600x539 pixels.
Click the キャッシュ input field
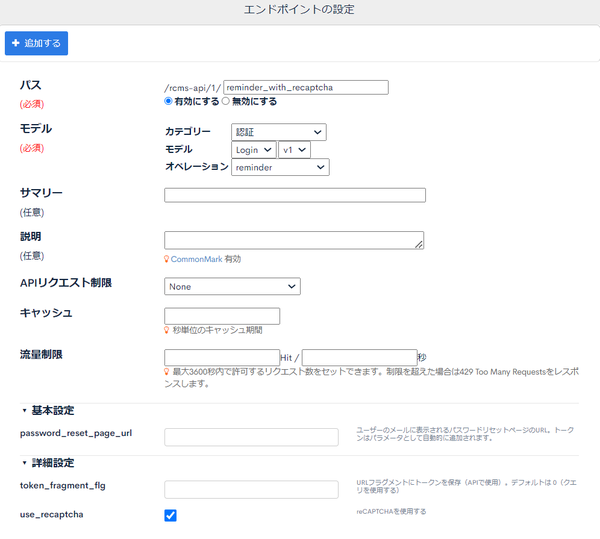[x=222, y=316]
